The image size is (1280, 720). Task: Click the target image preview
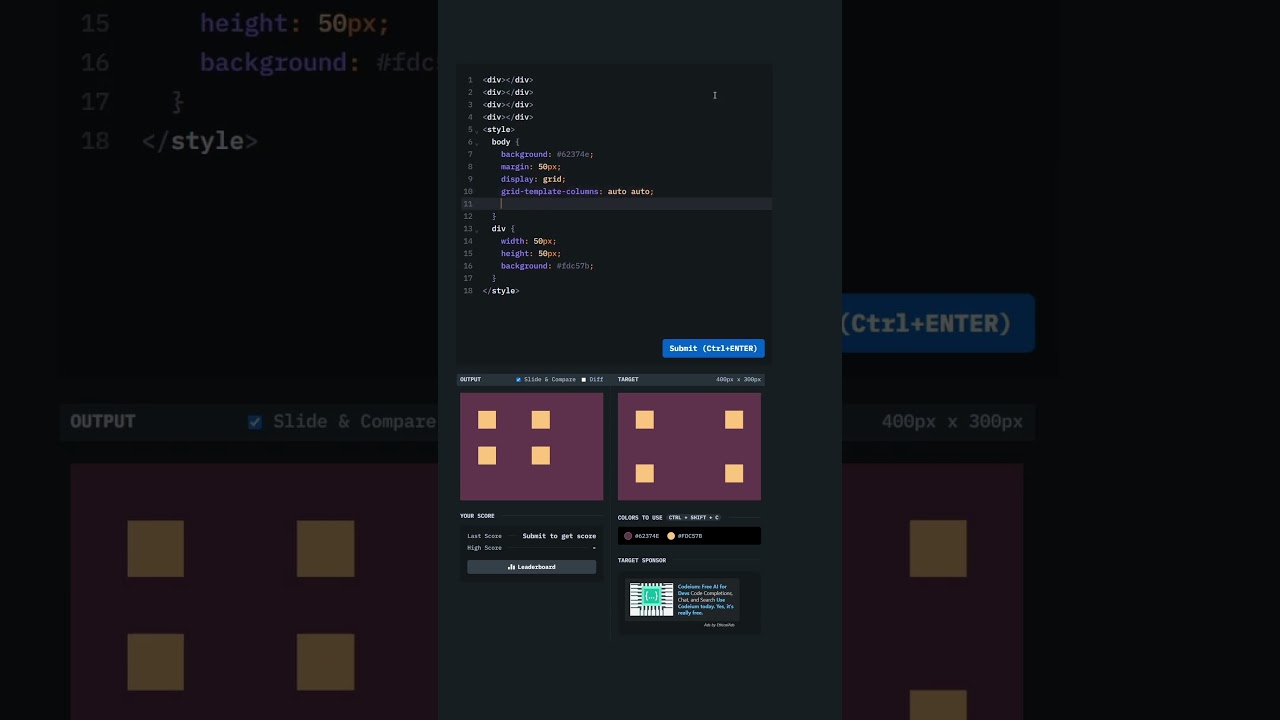point(689,446)
